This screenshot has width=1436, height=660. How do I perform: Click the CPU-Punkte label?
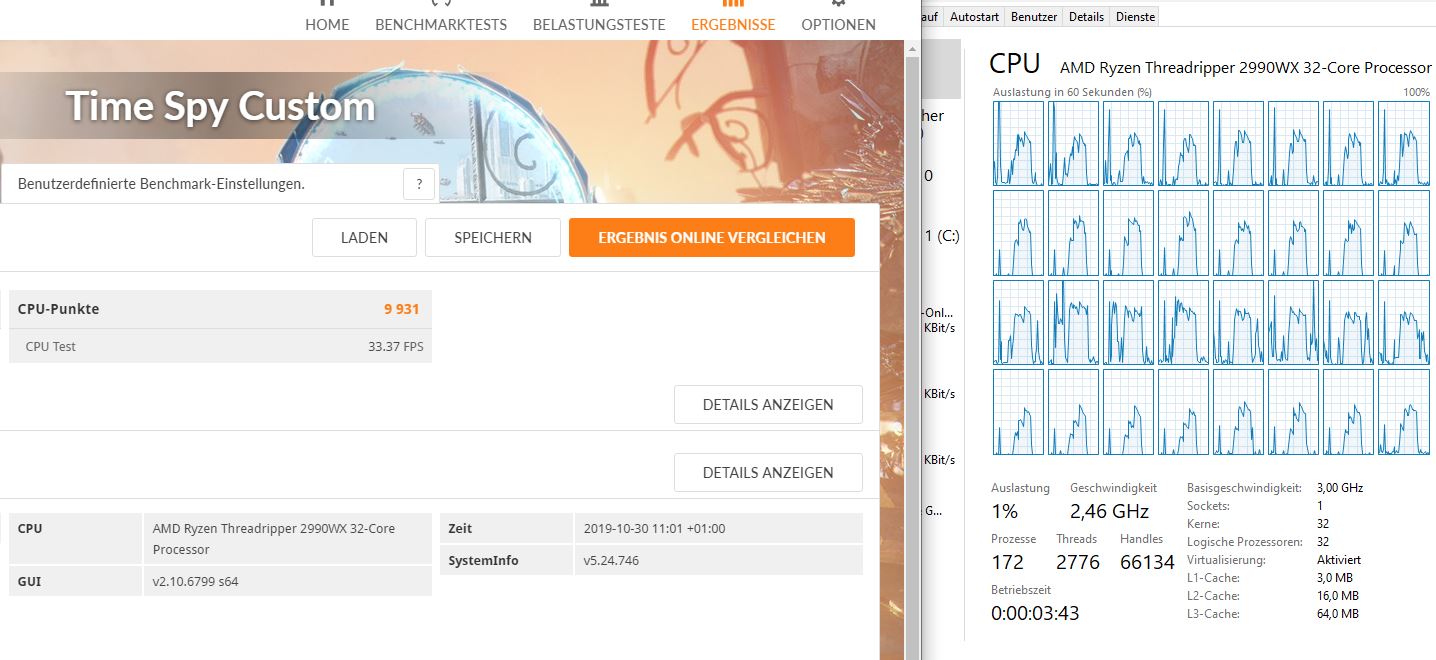pos(58,309)
